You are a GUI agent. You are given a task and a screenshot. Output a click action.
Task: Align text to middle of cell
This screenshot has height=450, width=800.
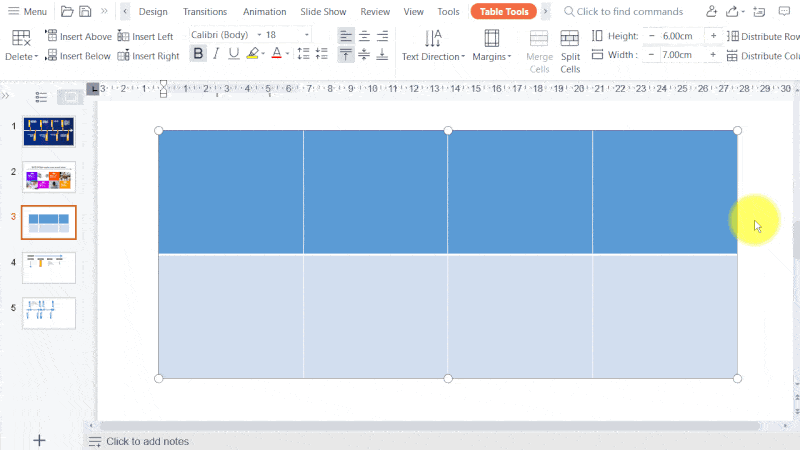[x=364, y=54]
